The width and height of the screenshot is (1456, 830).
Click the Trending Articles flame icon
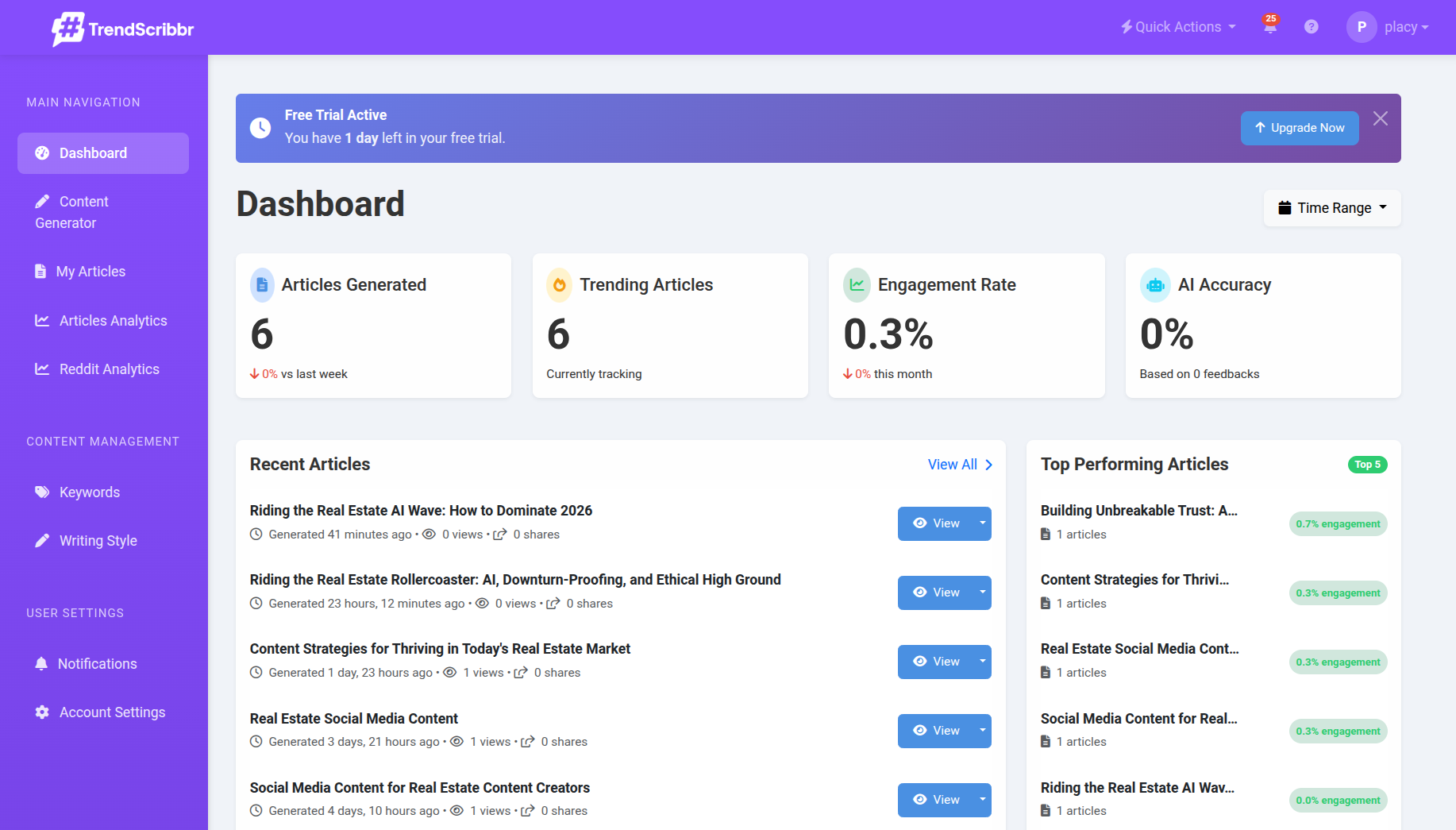coord(560,285)
